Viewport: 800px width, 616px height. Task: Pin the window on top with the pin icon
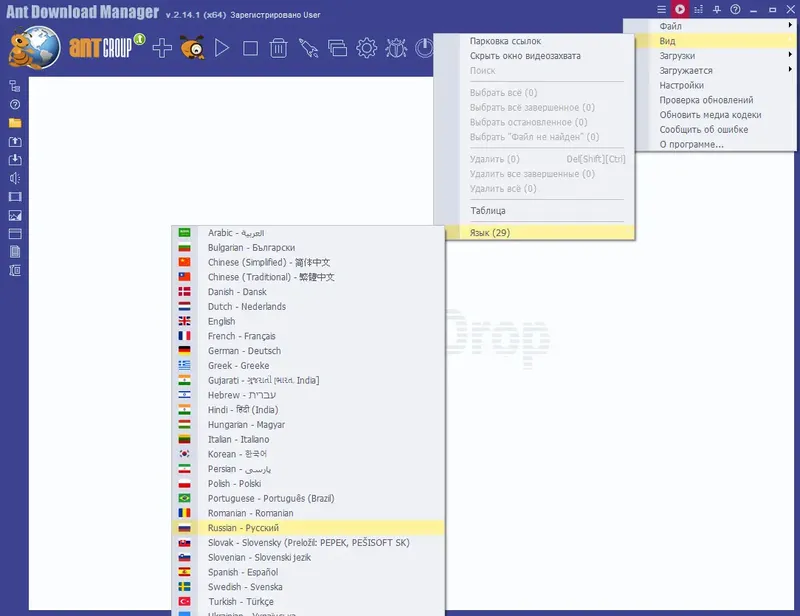717,9
